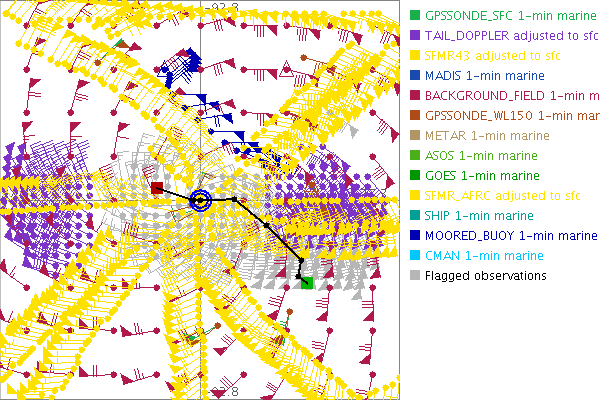Click the blue concentric storm center marker
The width and height of the screenshot is (600, 400).
tap(201, 201)
